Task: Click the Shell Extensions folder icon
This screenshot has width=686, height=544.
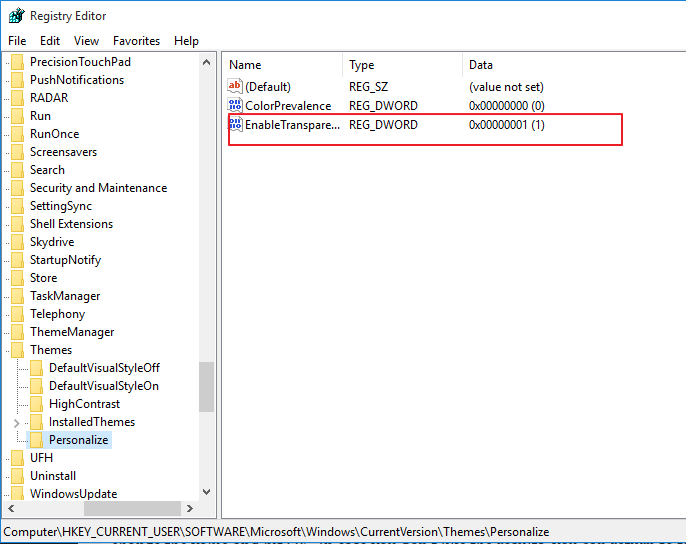Action: click(x=18, y=224)
